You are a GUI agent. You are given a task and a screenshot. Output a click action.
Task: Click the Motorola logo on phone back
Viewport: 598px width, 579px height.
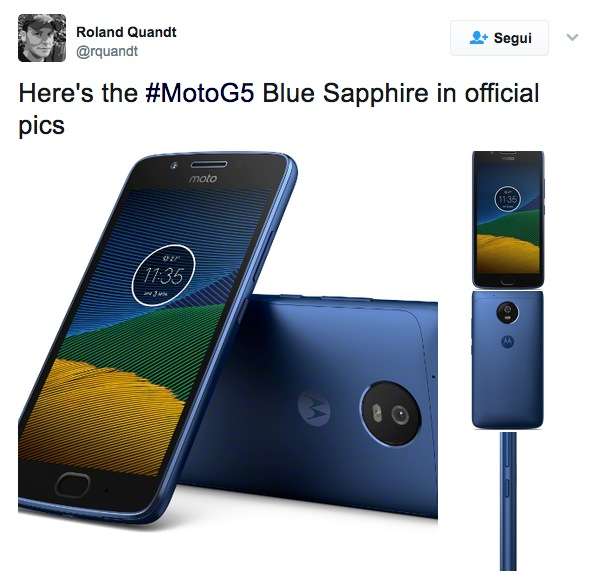point(314,409)
